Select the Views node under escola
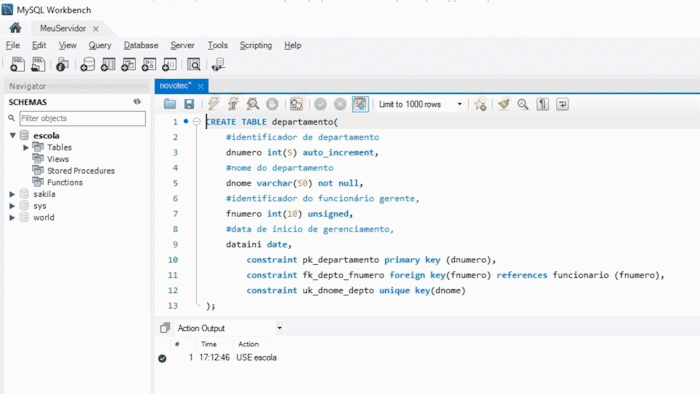The image size is (700, 394). tap(58, 159)
